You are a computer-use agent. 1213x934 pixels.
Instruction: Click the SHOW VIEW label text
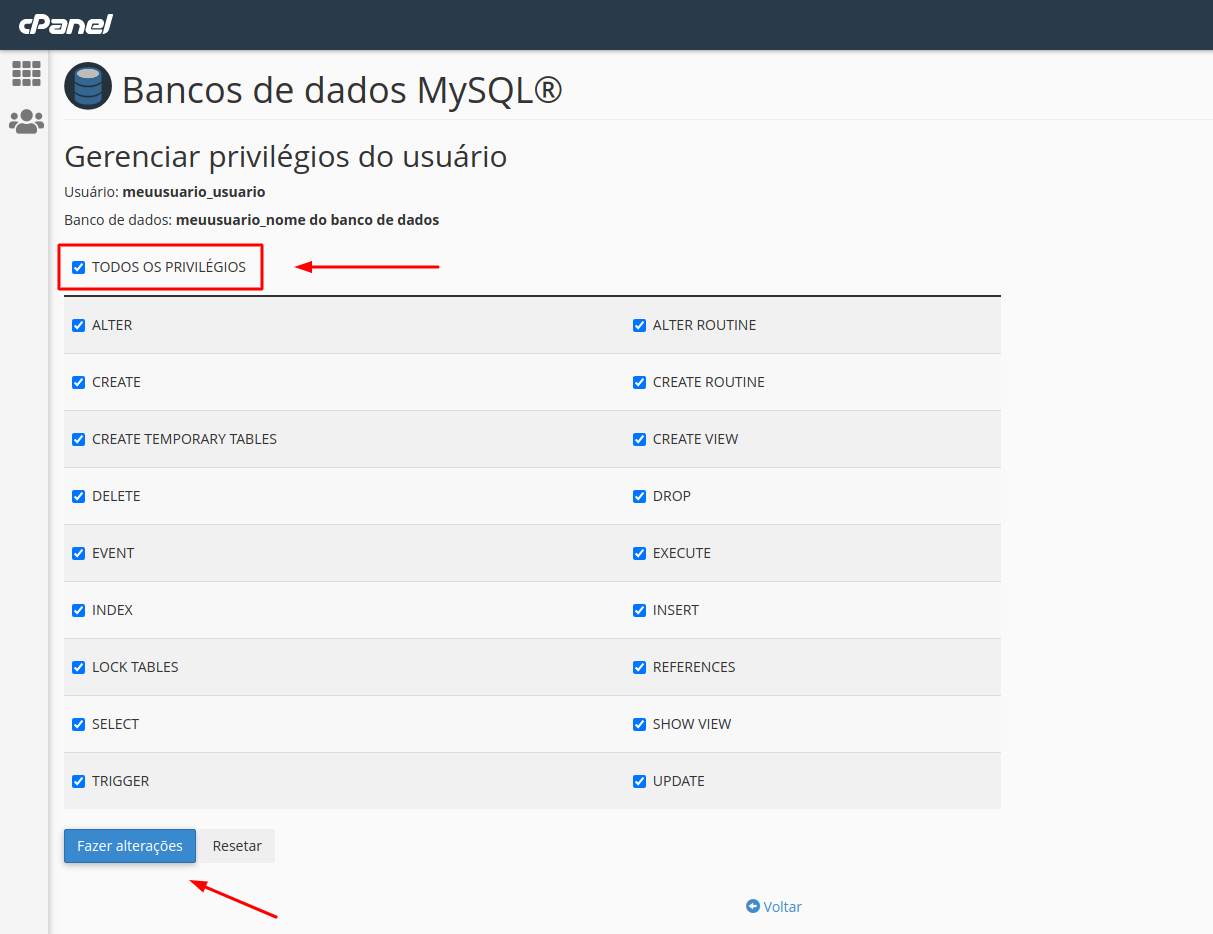(x=692, y=724)
